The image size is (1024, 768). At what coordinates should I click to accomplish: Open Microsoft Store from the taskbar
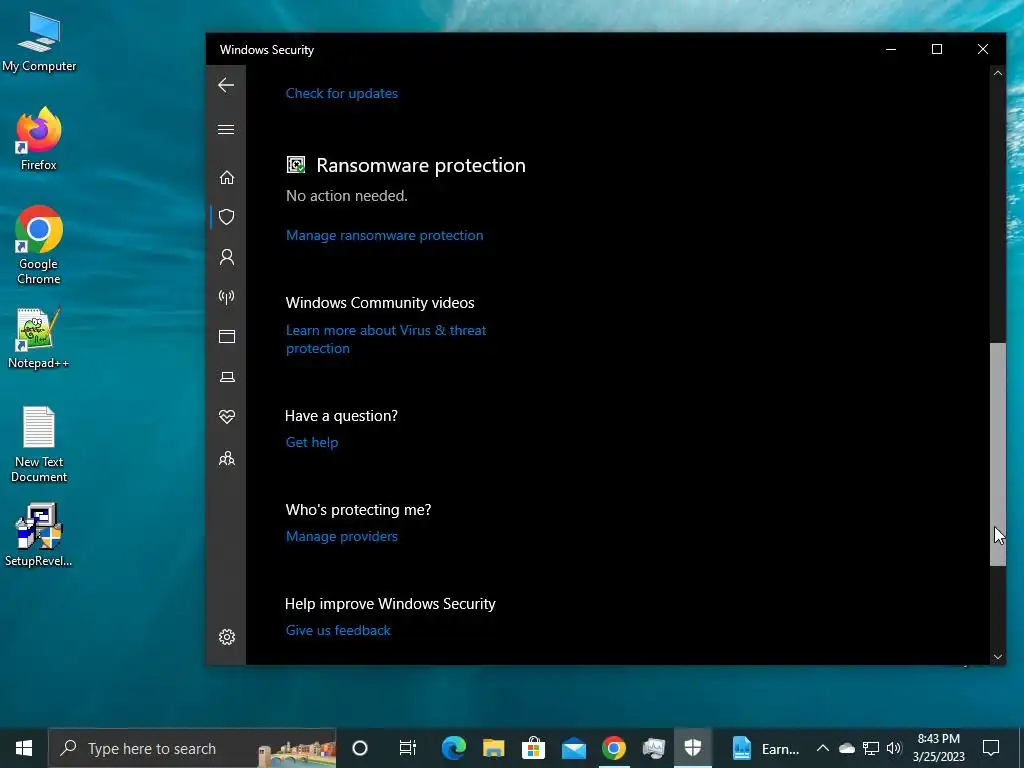coord(534,748)
